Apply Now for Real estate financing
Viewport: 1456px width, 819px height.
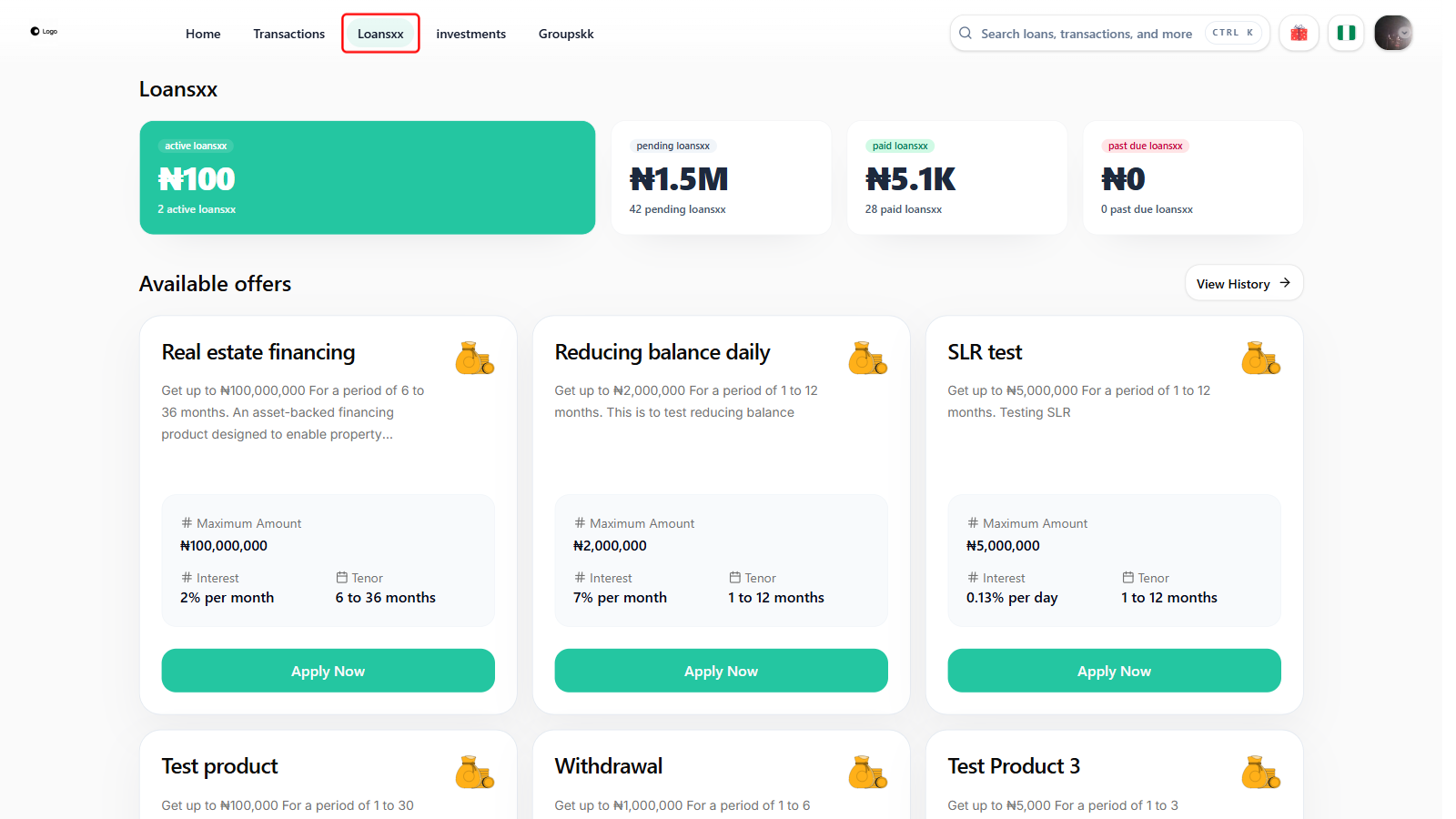tap(328, 671)
